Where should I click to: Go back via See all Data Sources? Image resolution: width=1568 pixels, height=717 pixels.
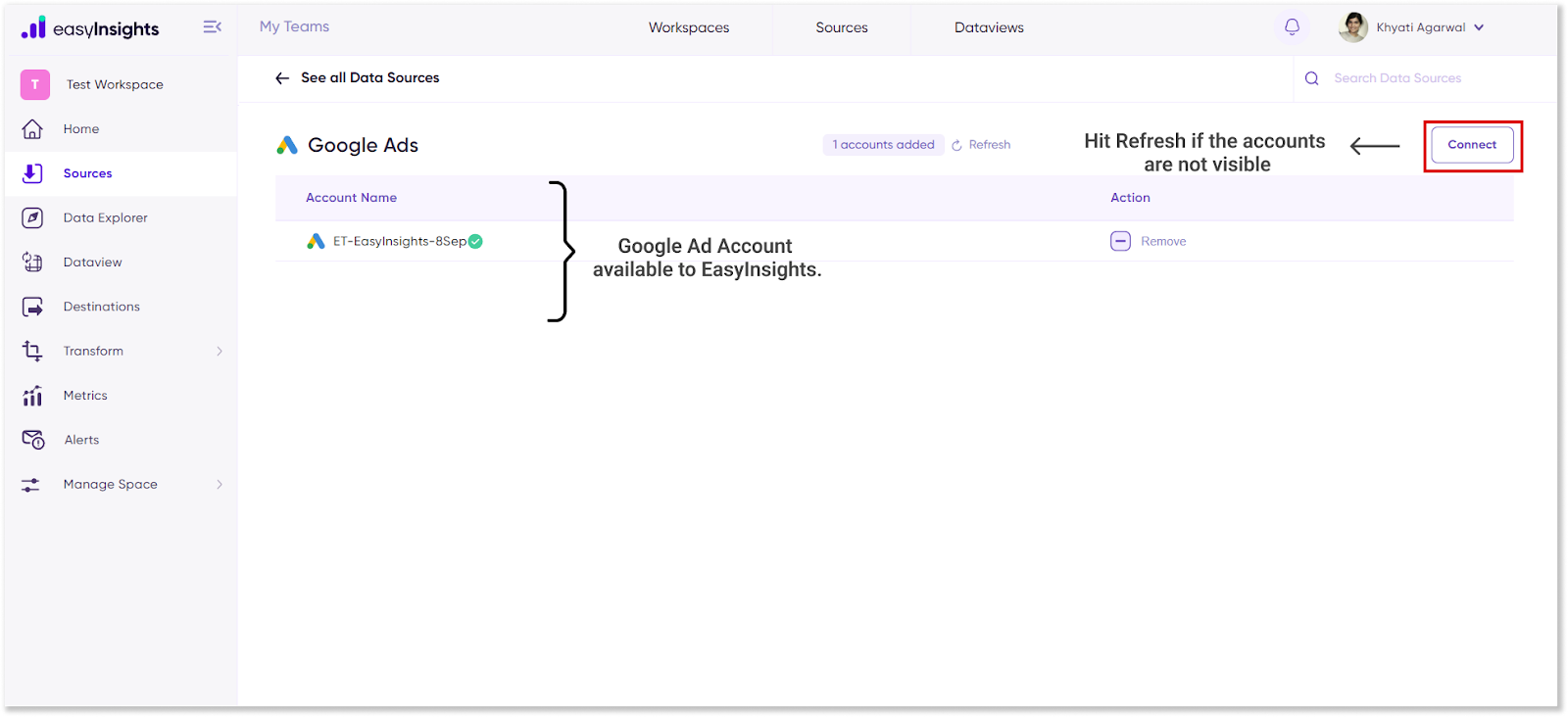click(x=369, y=78)
